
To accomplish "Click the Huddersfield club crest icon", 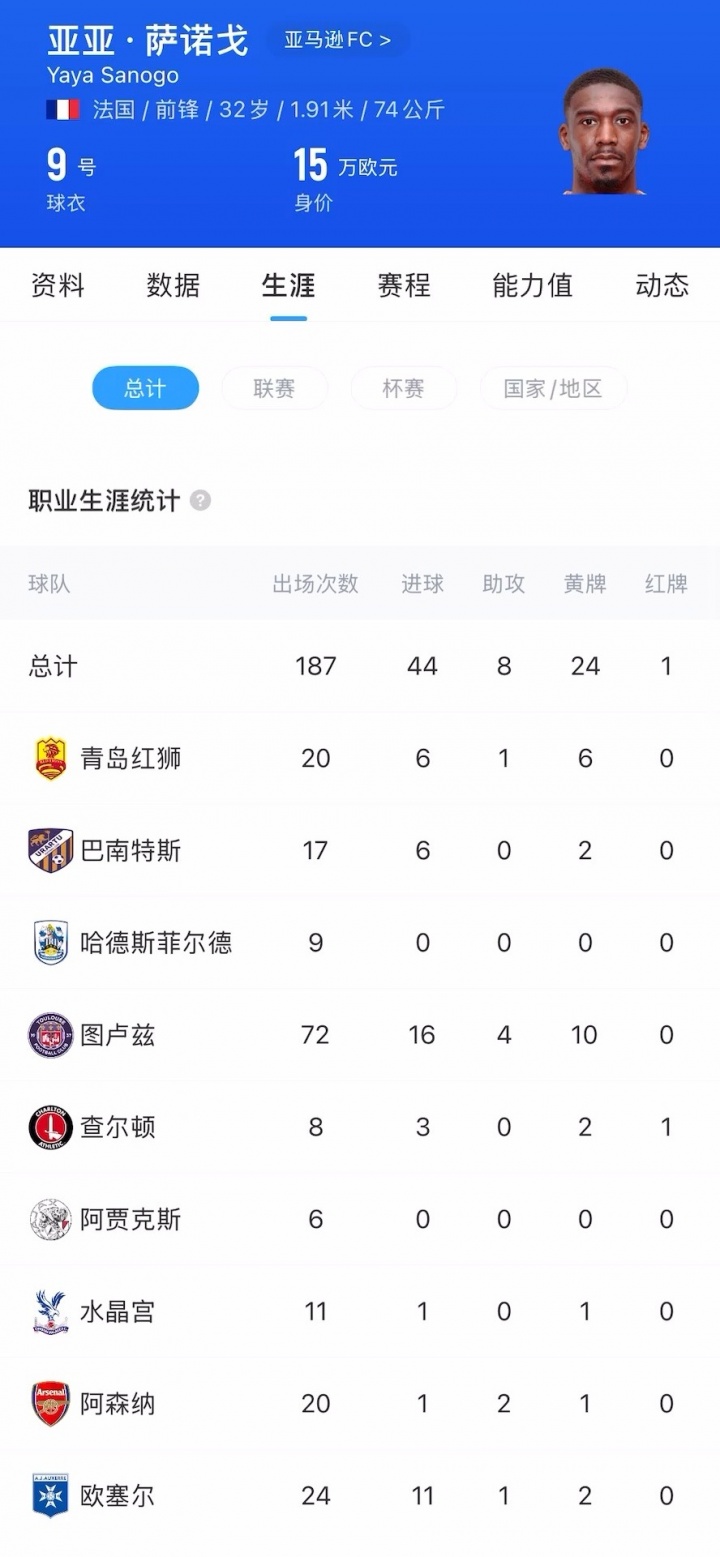I will tap(50, 943).
